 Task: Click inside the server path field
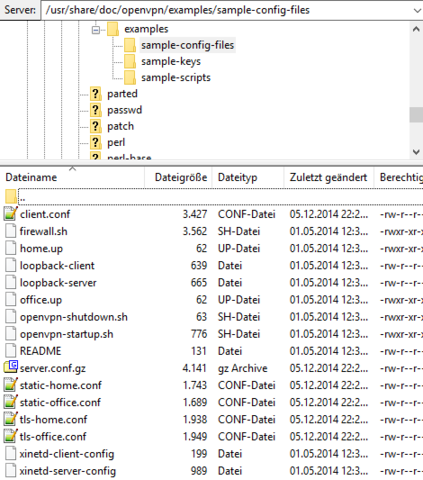tap(227, 10)
